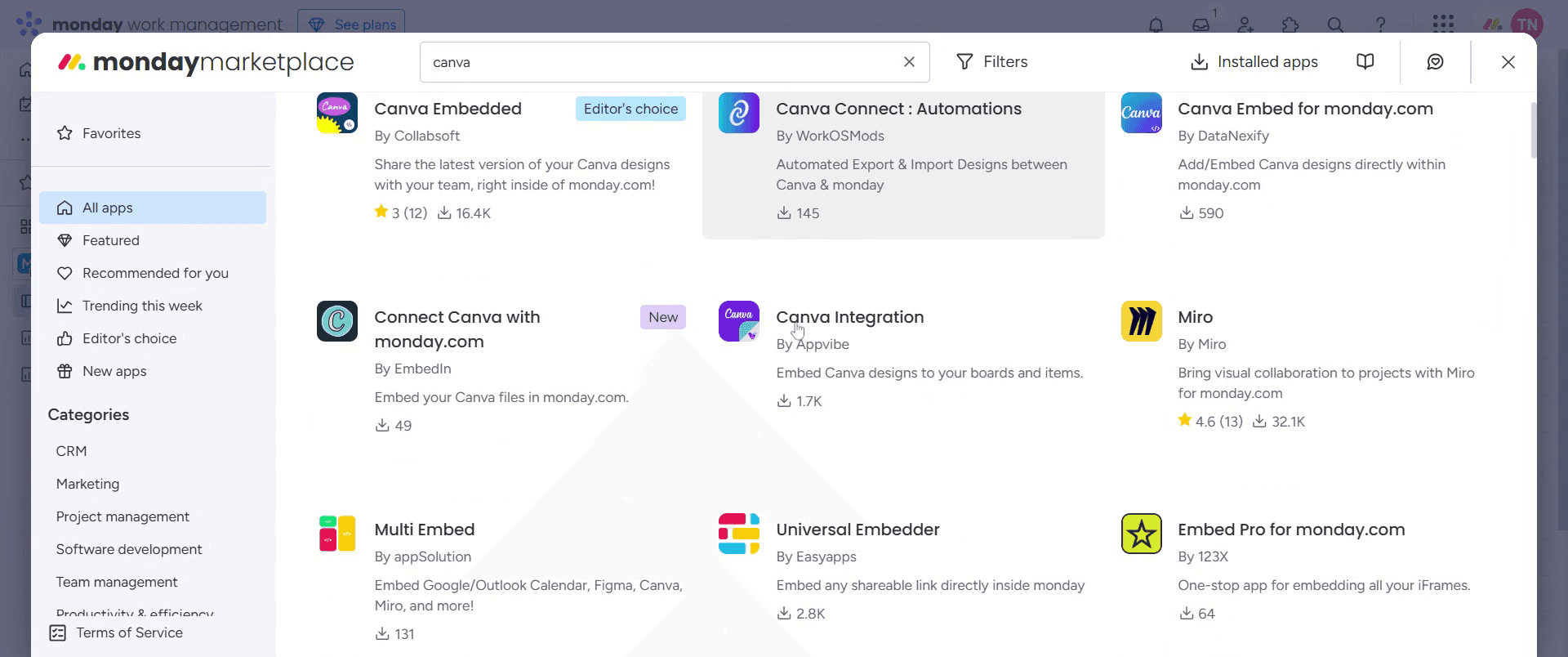This screenshot has width=1568, height=657.
Task: Click 'By DataNexify' developer text
Action: click(x=1223, y=136)
